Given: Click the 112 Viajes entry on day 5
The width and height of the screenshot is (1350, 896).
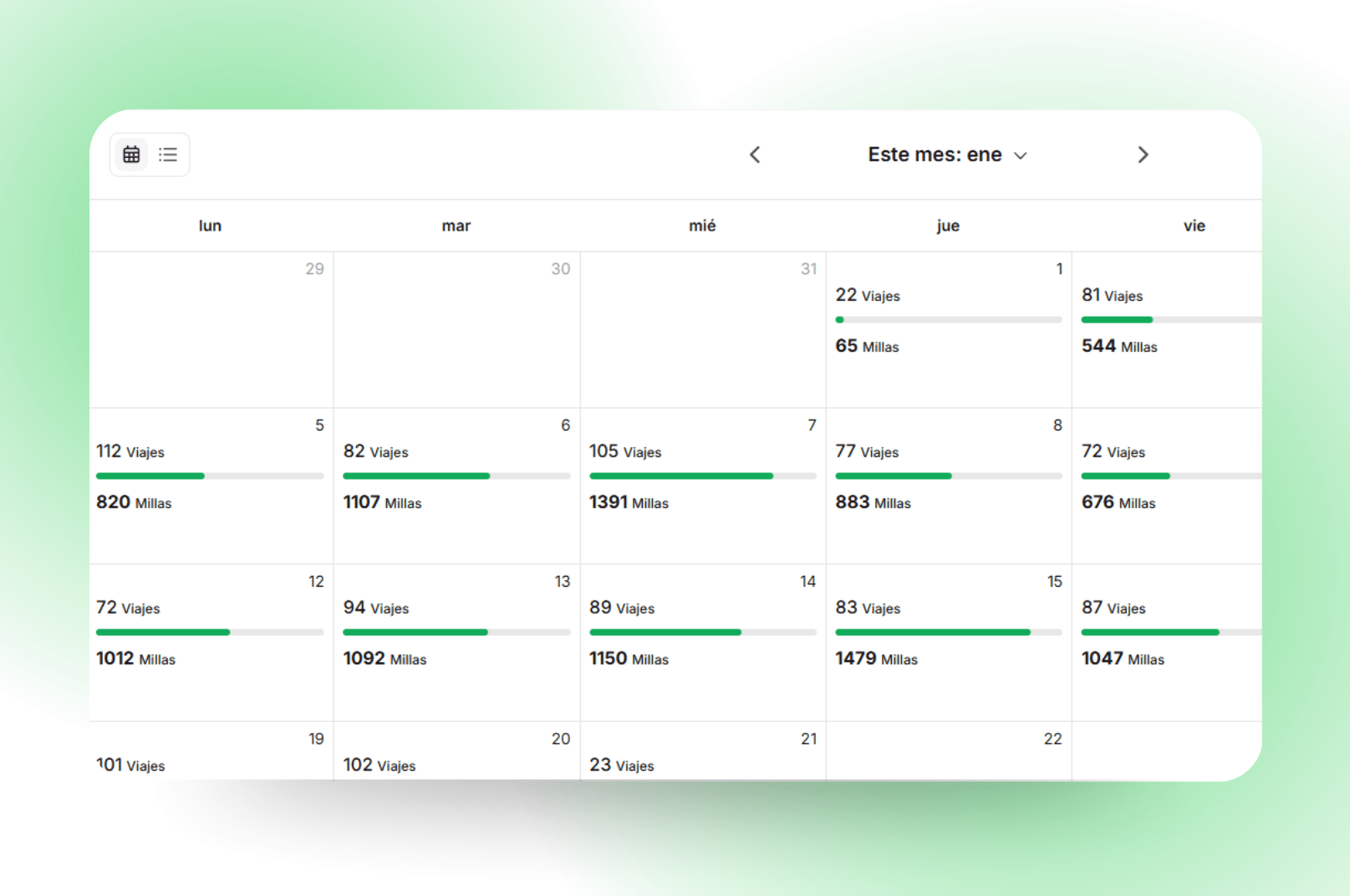Looking at the screenshot, I should 130,451.
